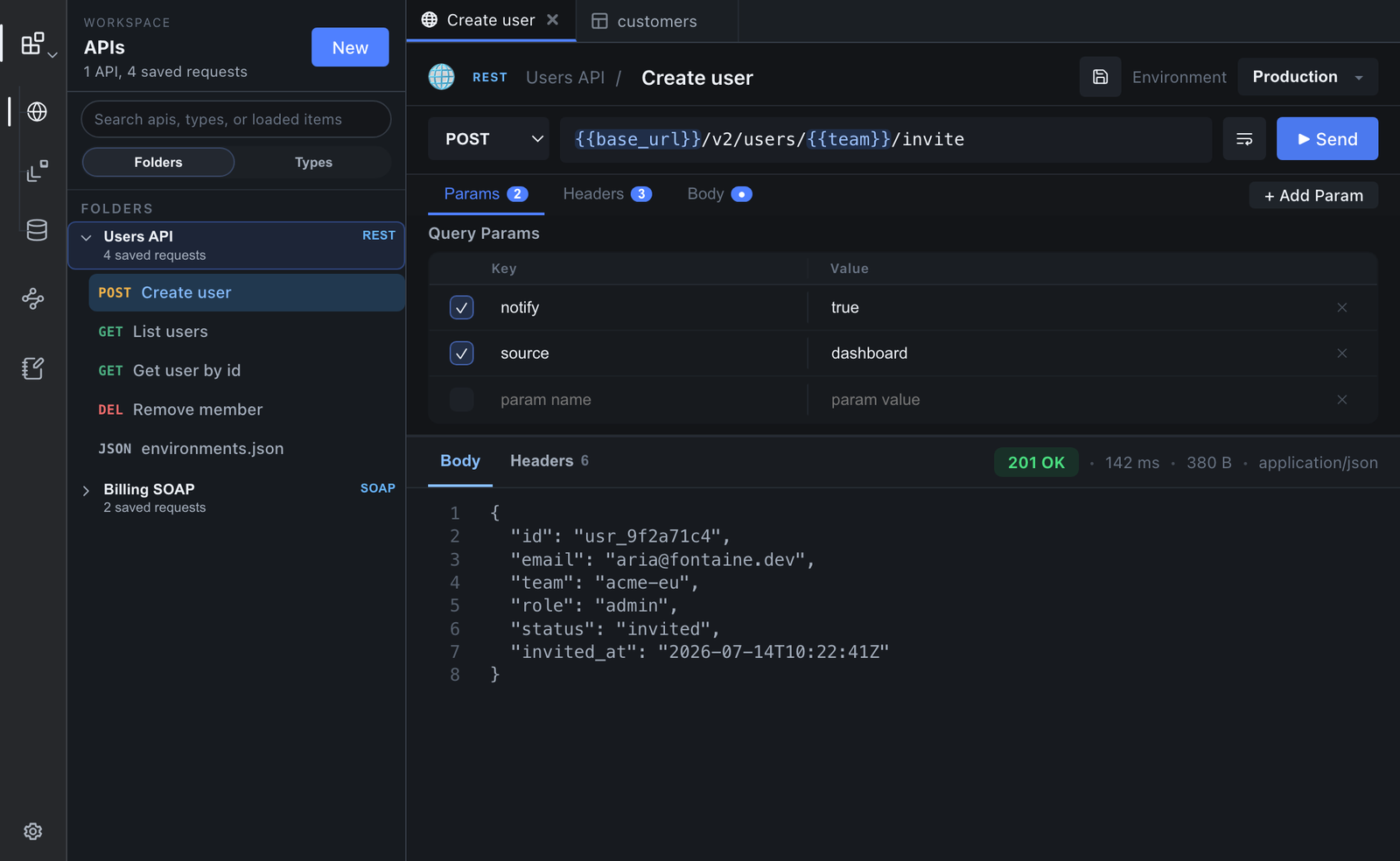Click the wrap URL options icon
Viewport: 1400px width, 861px height.
1244,139
